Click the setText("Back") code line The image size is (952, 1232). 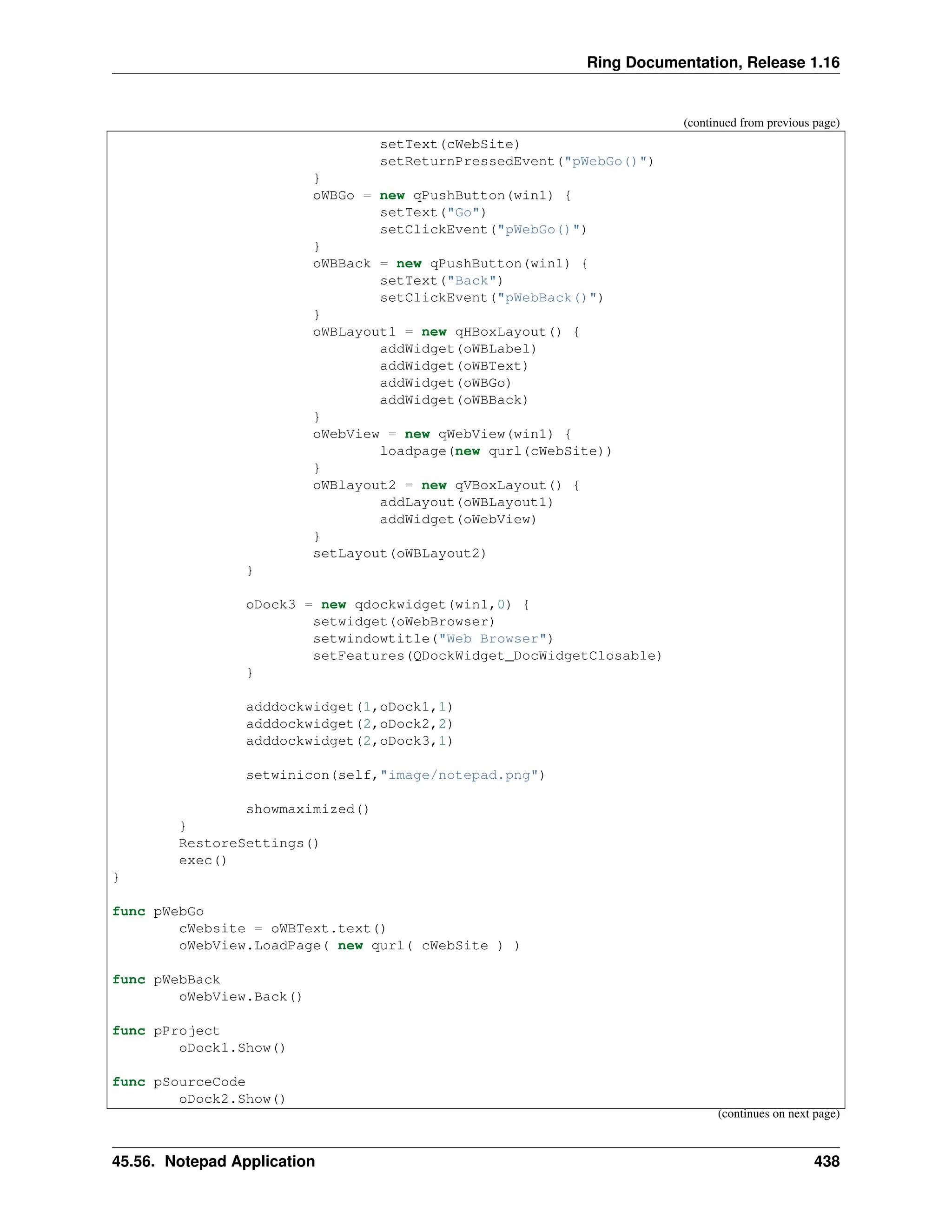(x=441, y=281)
